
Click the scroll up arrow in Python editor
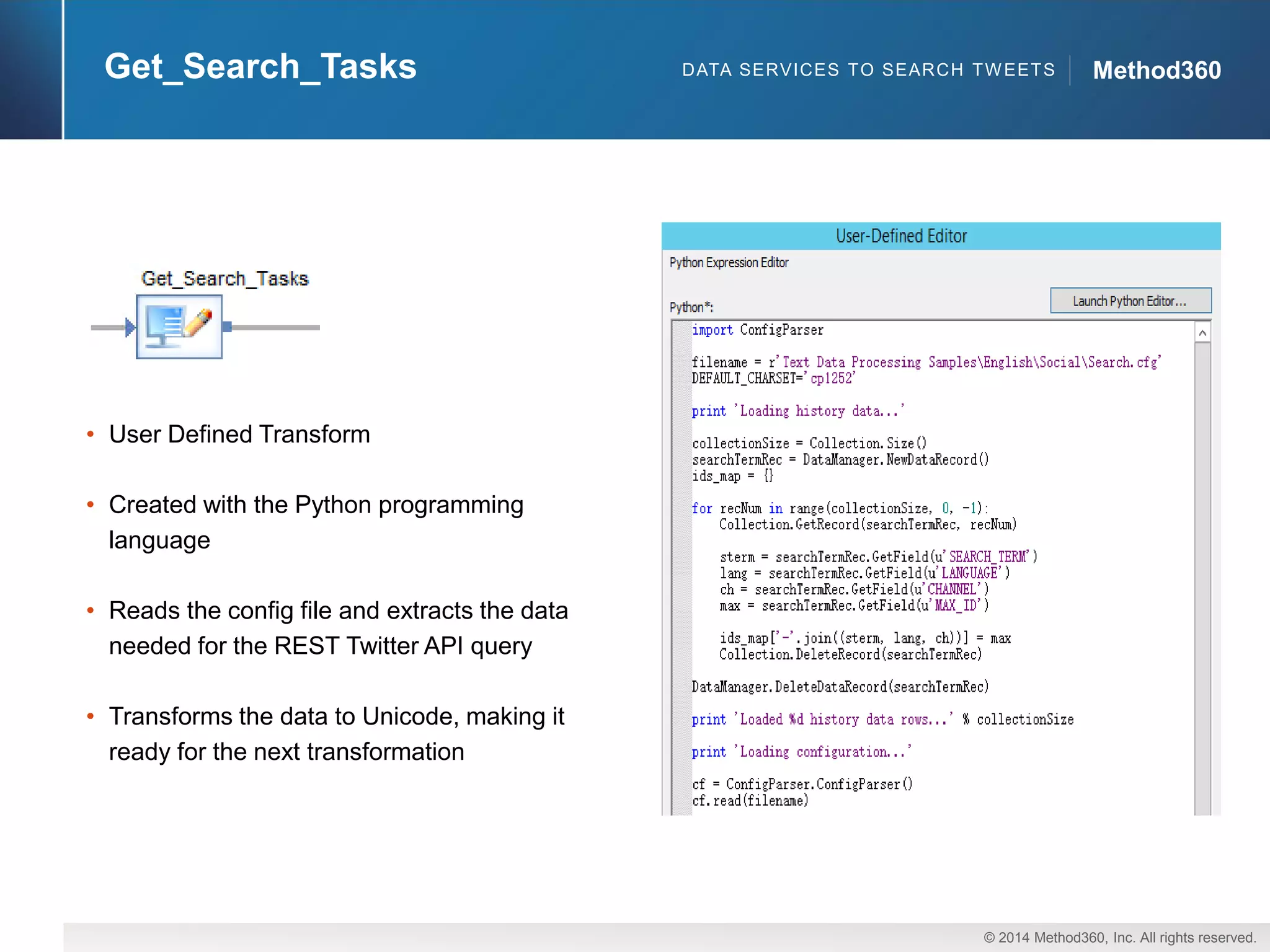(1202, 333)
